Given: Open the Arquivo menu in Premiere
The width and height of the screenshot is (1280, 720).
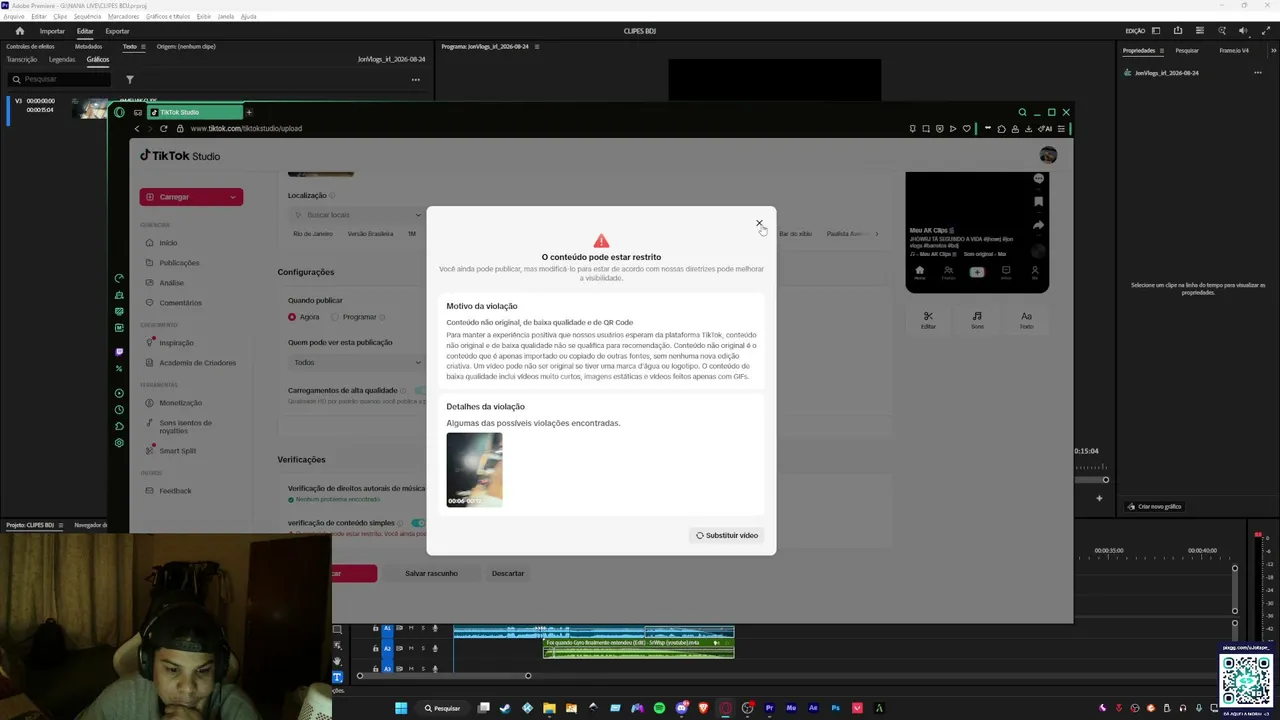Looking at the screenshot, I should 13,17.
